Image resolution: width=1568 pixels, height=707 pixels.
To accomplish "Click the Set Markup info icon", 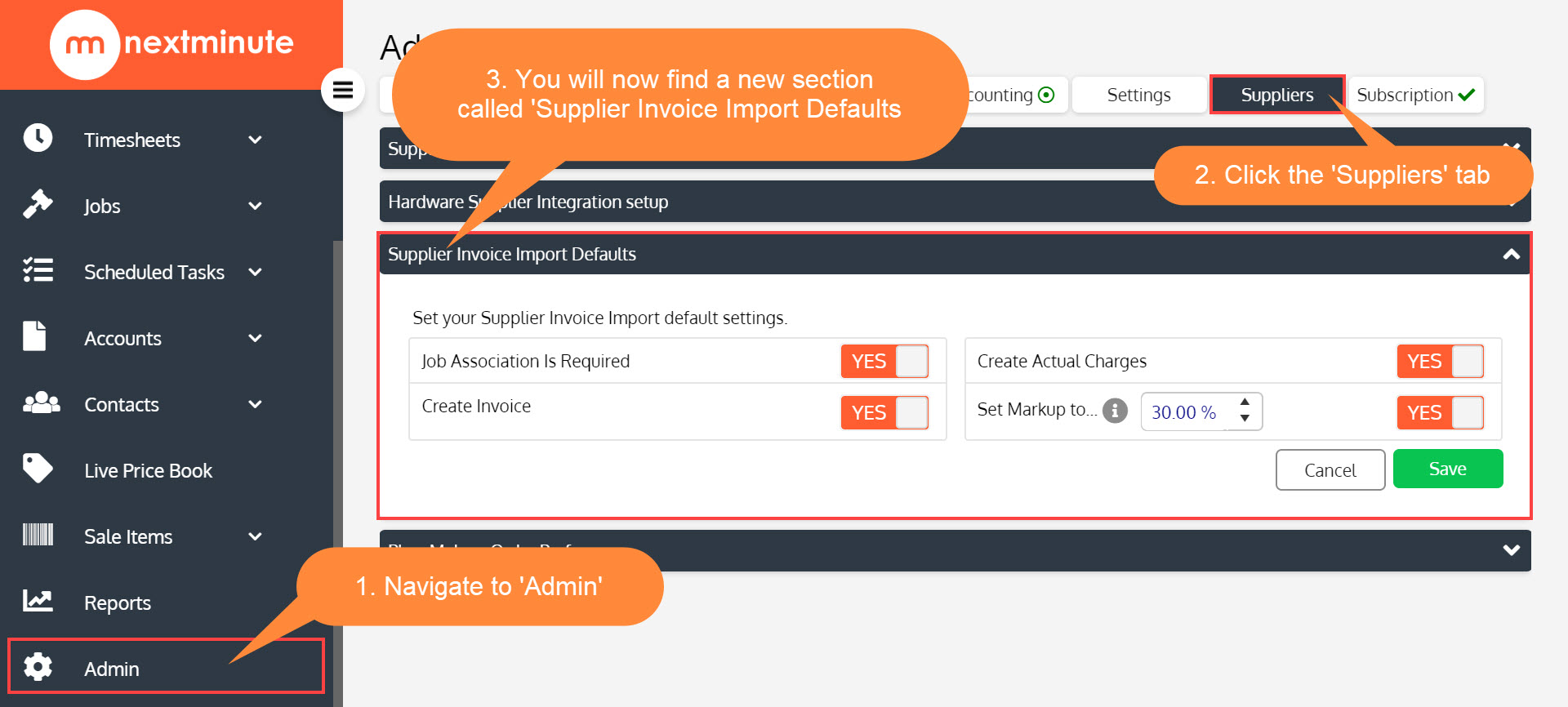I will coord(1115,410).
